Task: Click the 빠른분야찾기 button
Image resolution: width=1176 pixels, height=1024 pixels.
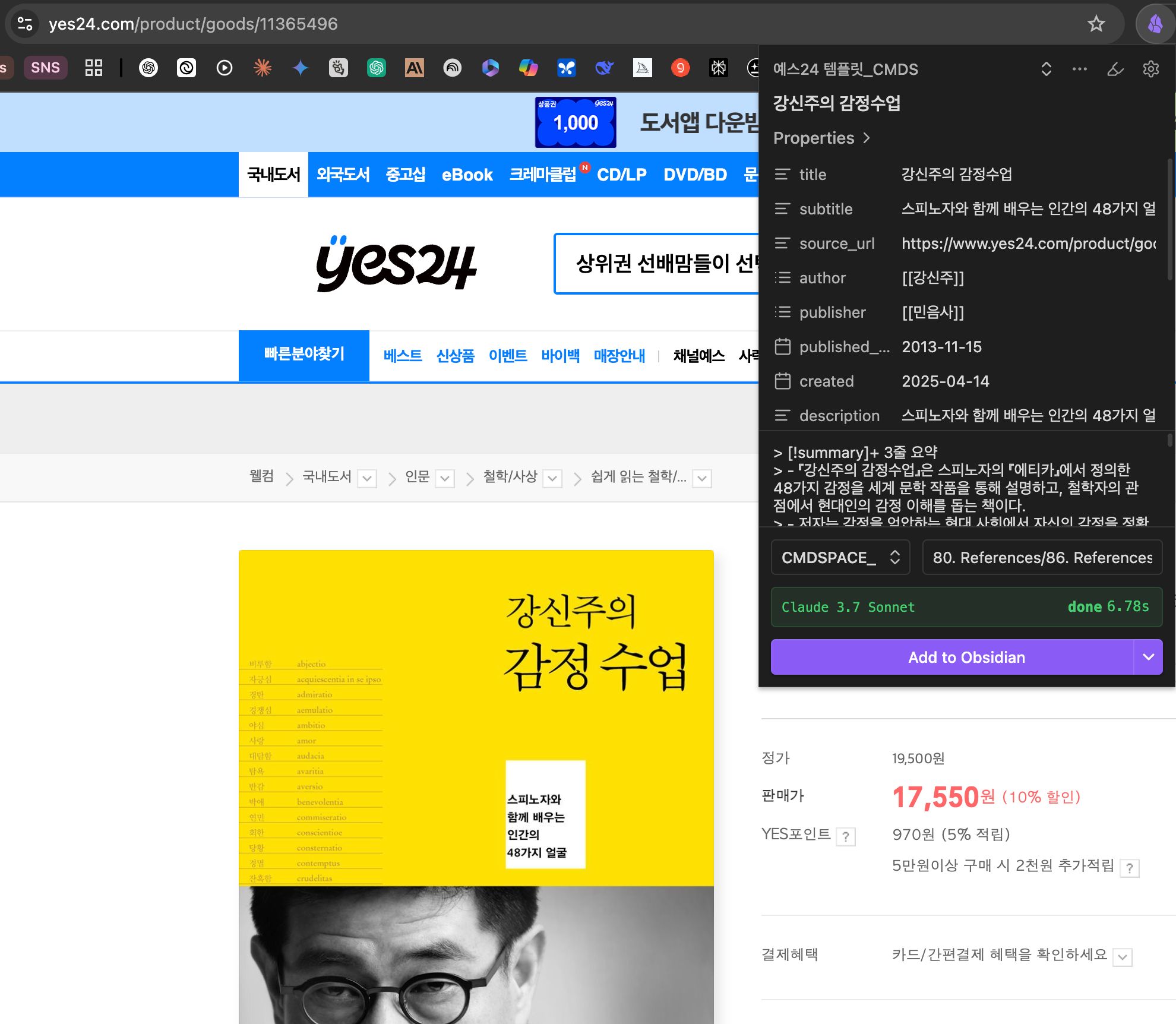Action: click(x=304, y=355)
